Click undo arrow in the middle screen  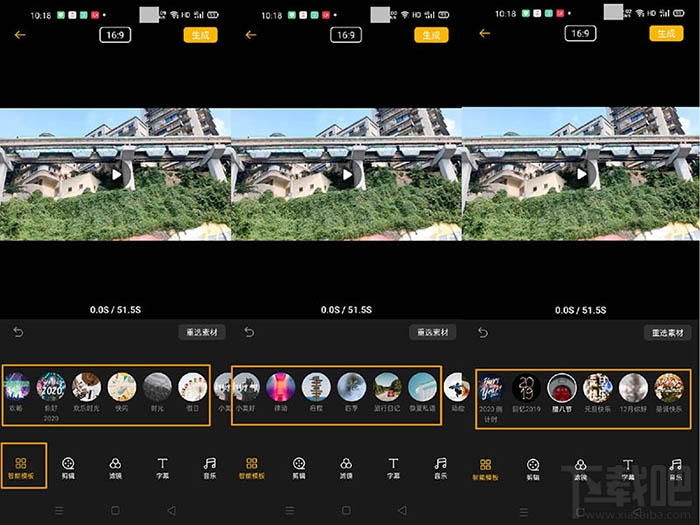[249, 332]
